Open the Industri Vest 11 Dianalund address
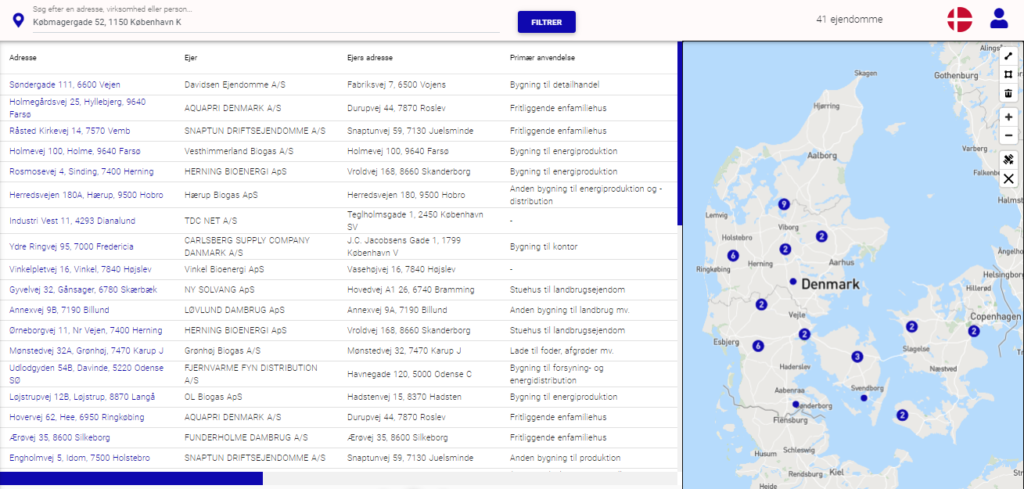Viewport: 1024px width, 489px height. (x=72, y=220)
